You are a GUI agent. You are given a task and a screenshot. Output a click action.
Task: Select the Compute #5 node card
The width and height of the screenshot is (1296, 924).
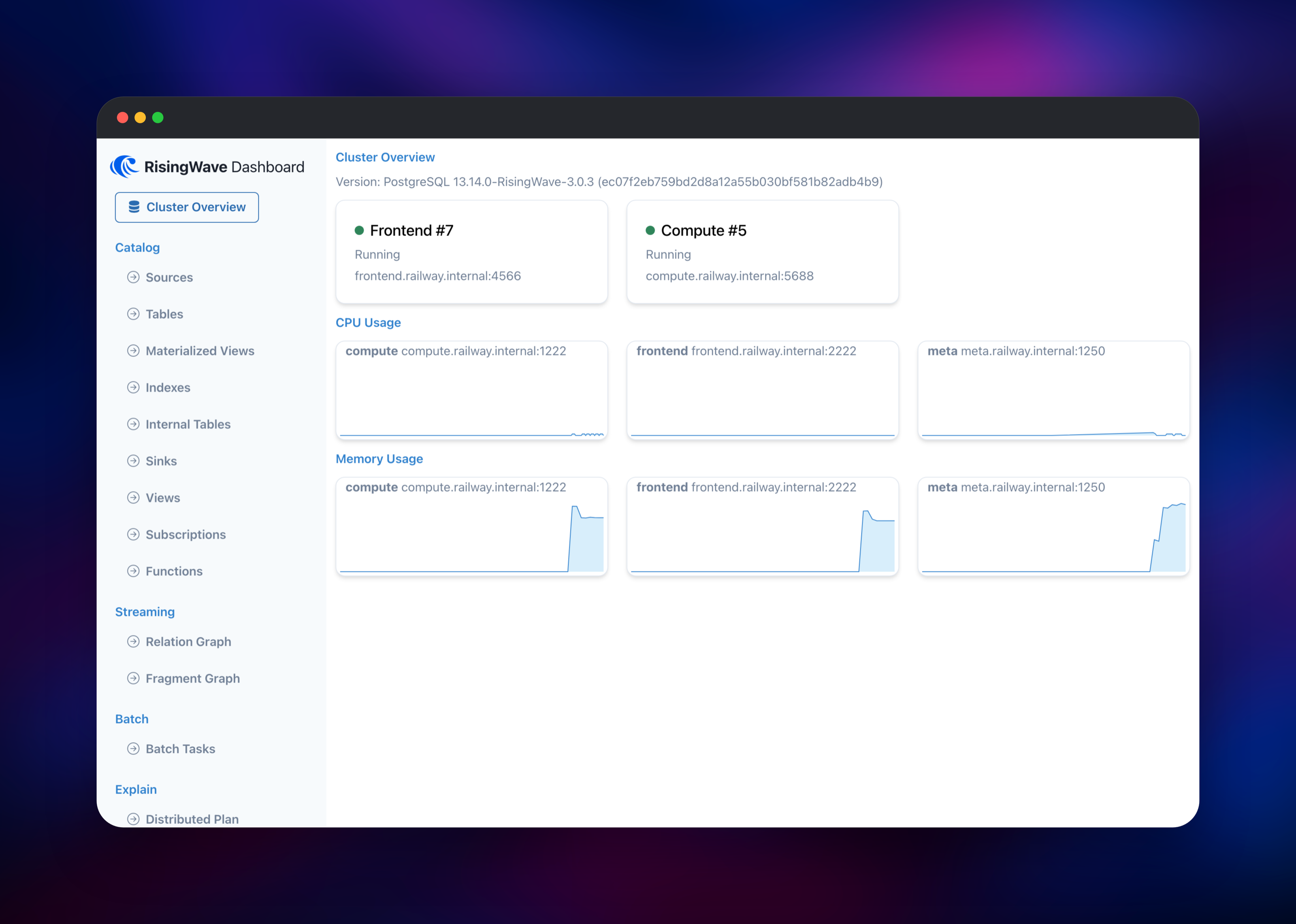[762, 251]
